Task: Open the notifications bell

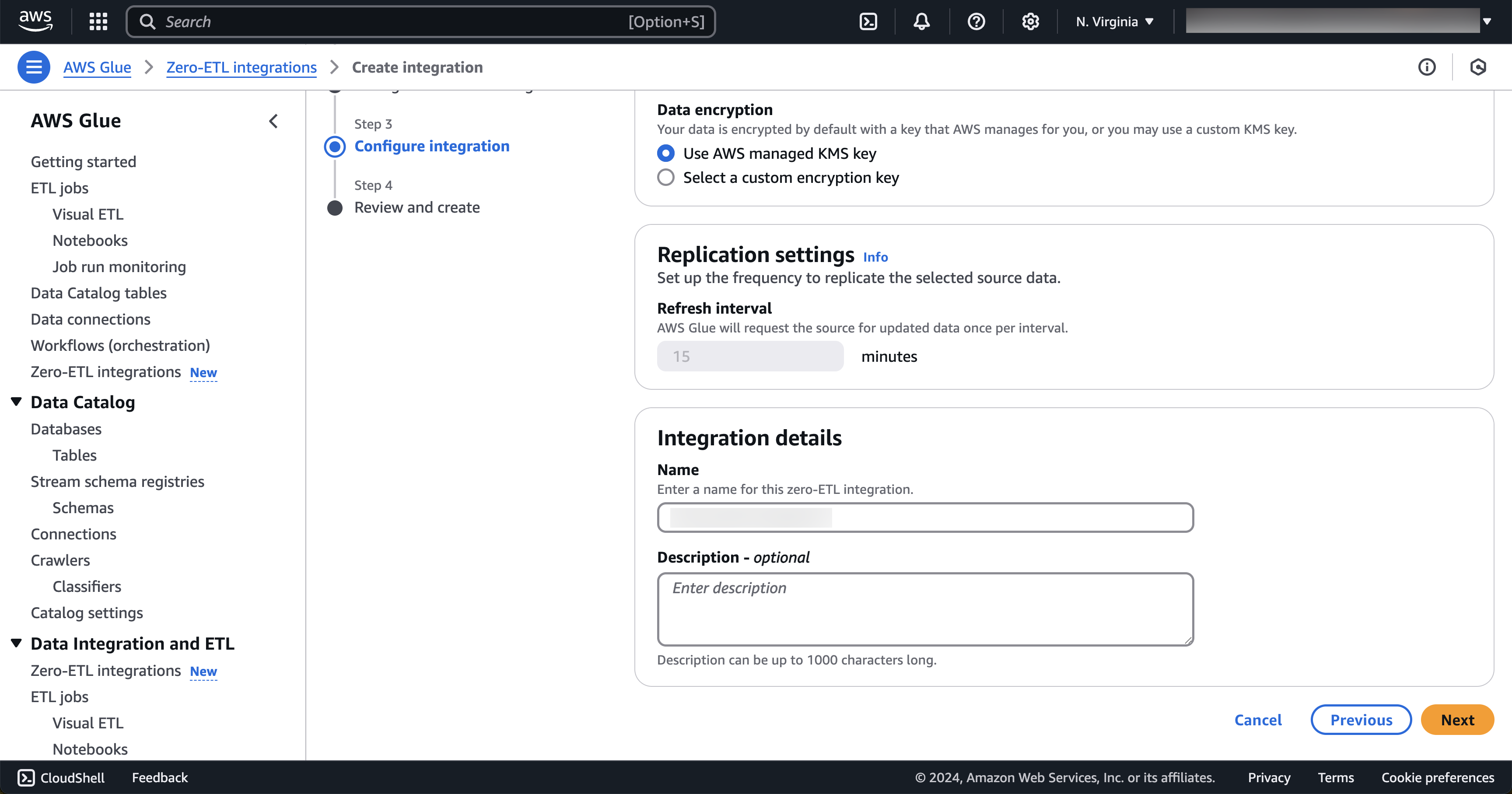Action: click(921, 22)
